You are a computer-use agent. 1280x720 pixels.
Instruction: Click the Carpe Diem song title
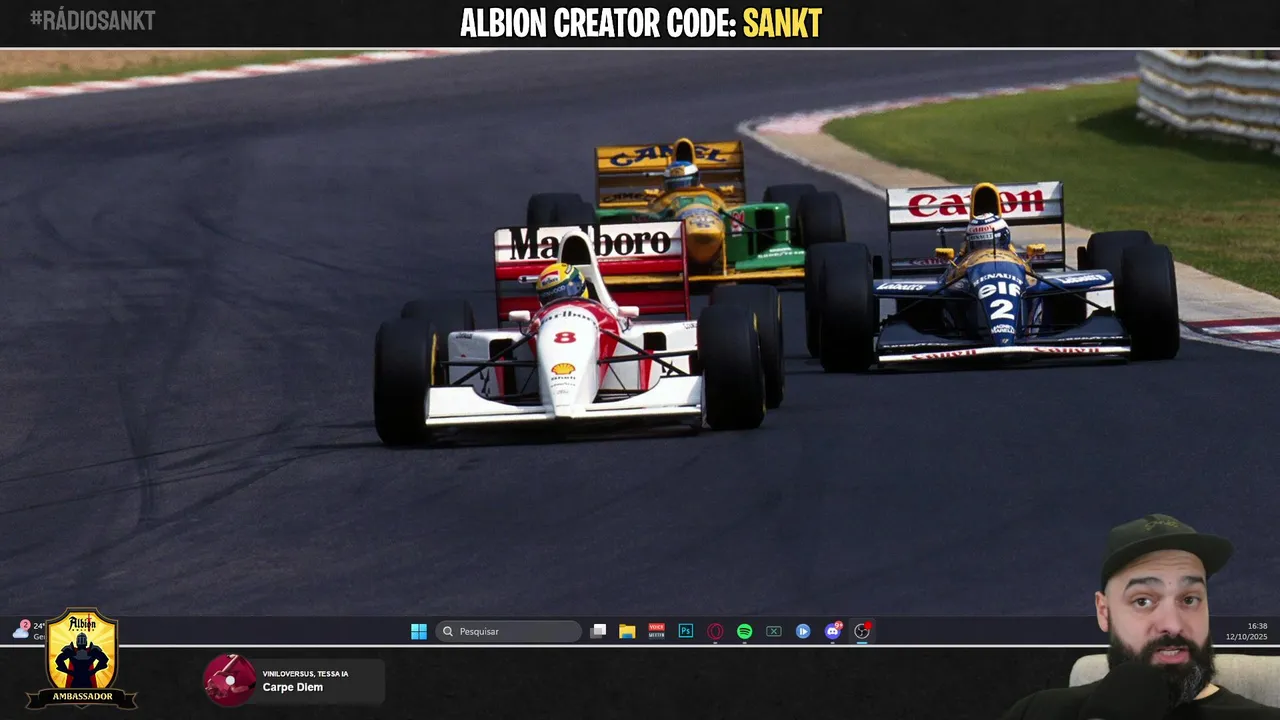pos(293,688)
